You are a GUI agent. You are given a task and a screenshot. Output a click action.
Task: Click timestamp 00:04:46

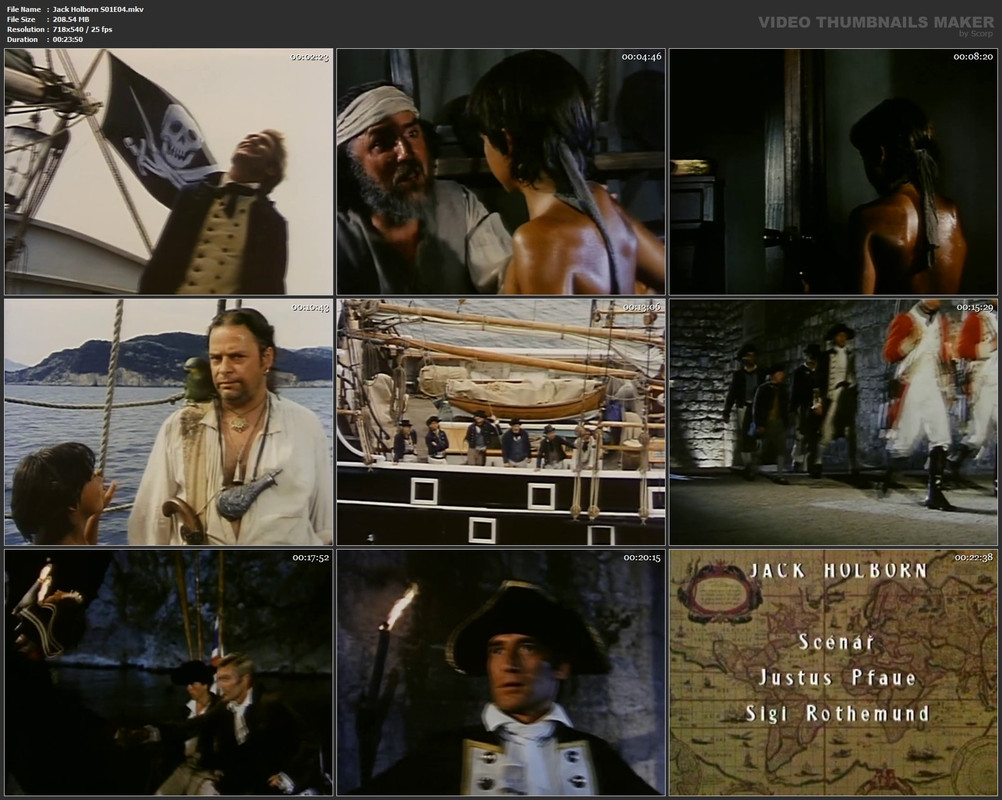[x=641, y=57]
